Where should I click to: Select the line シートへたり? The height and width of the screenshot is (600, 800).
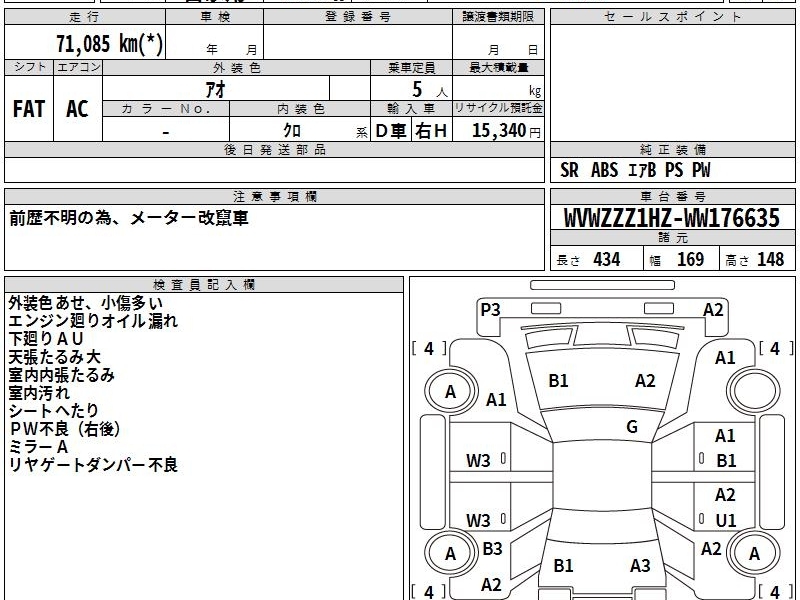(x=54, y=411)
